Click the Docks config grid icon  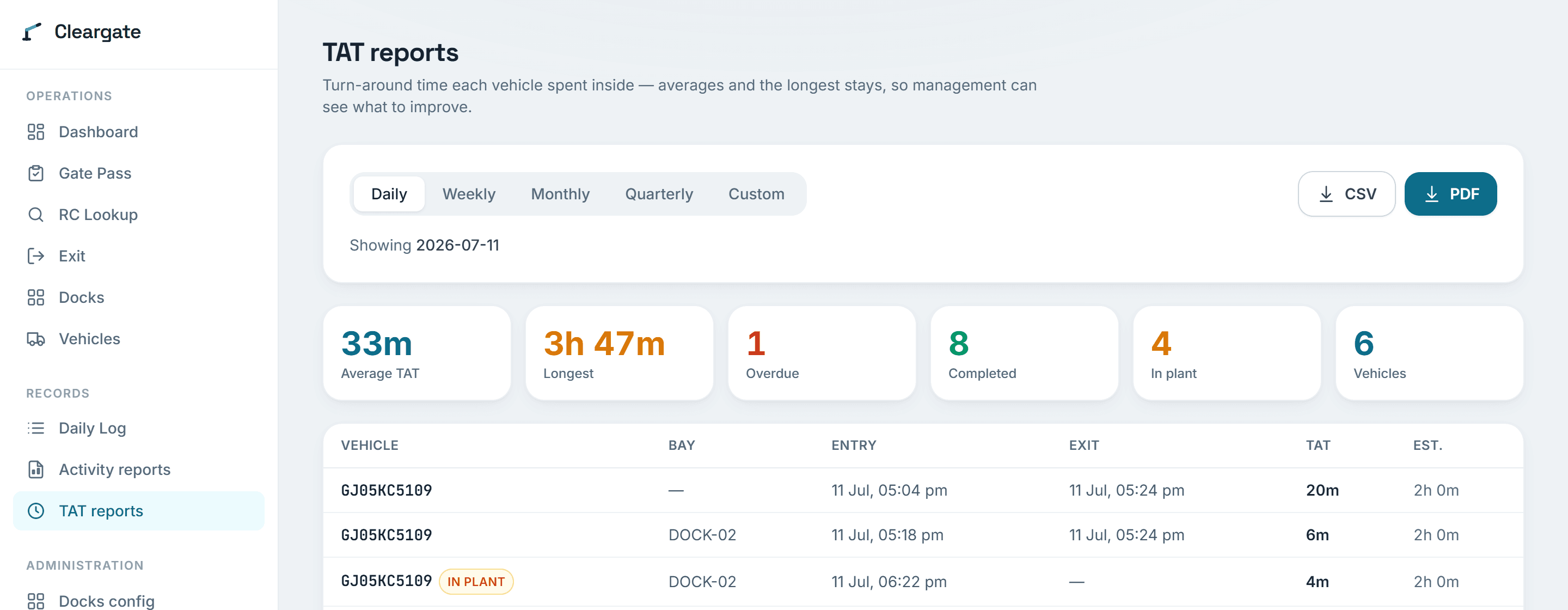[x=36, y=601]
